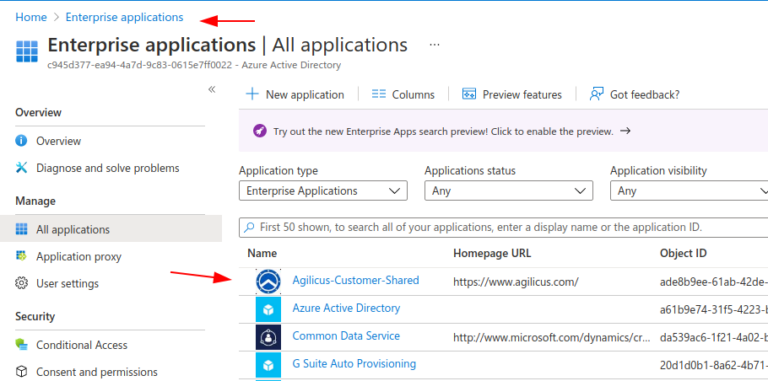Click the search magnifier icon
This screenshot has height=381, width=768.
[x=249, y=227]
